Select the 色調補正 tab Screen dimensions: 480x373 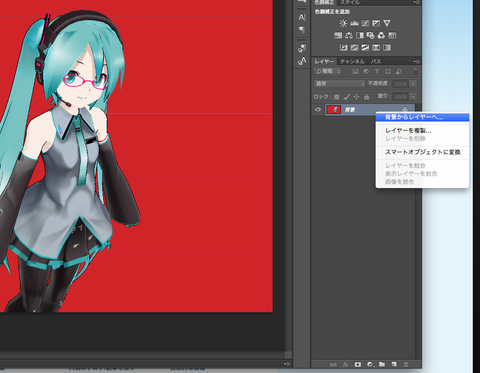pos(324,2)
